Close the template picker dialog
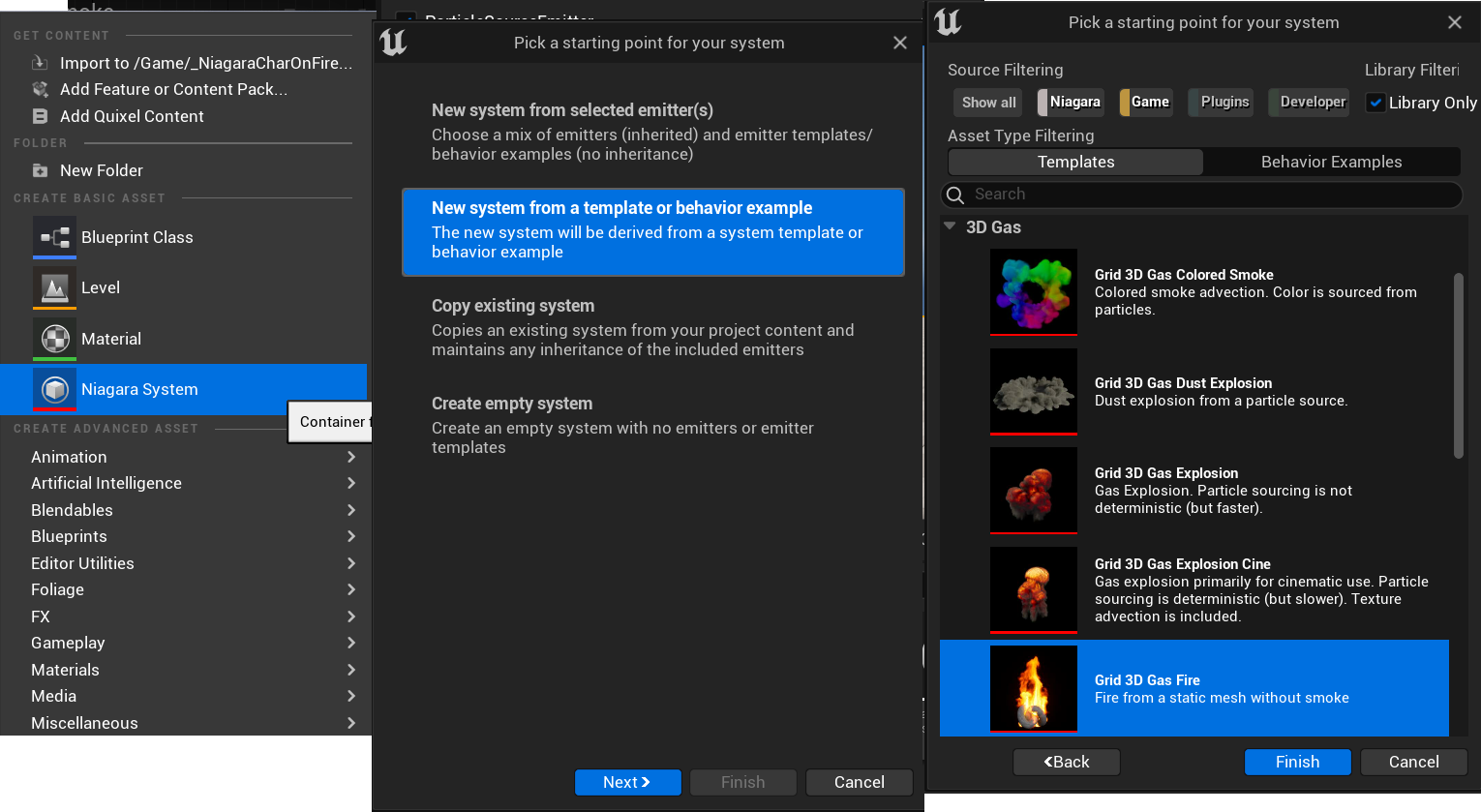This screenshot has height=812, width=1481. 1455,22
